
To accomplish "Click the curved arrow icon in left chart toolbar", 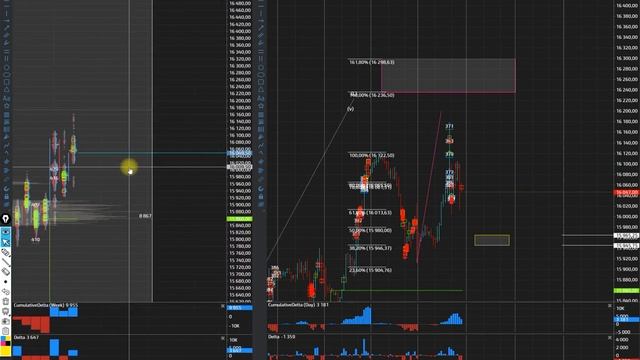I will (6, 189).
